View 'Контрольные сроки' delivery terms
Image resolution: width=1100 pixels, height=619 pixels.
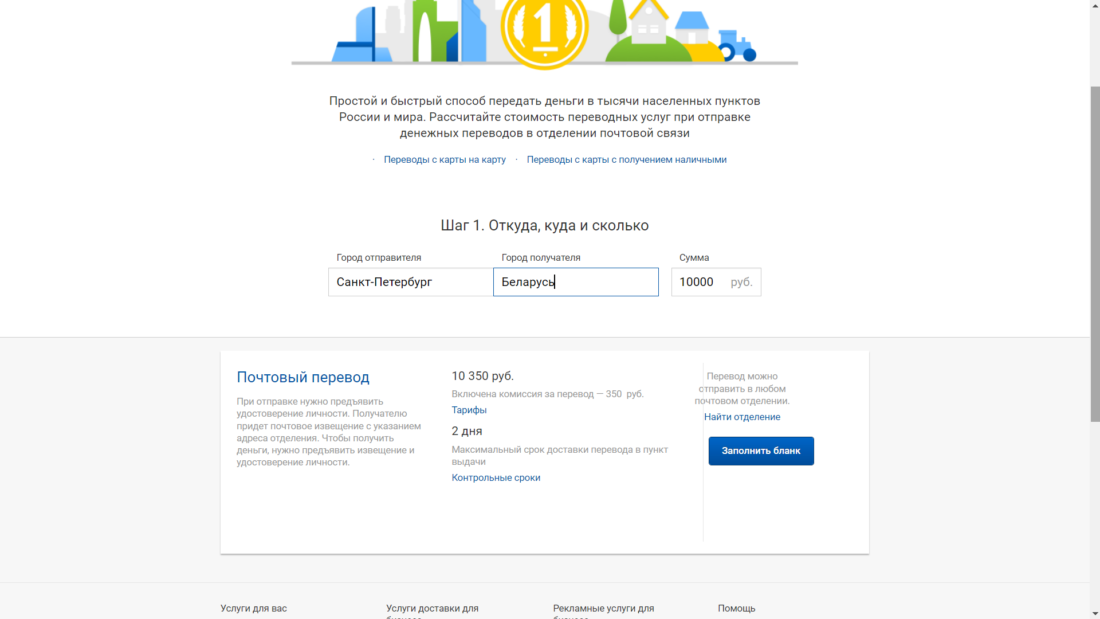(496, 478)
